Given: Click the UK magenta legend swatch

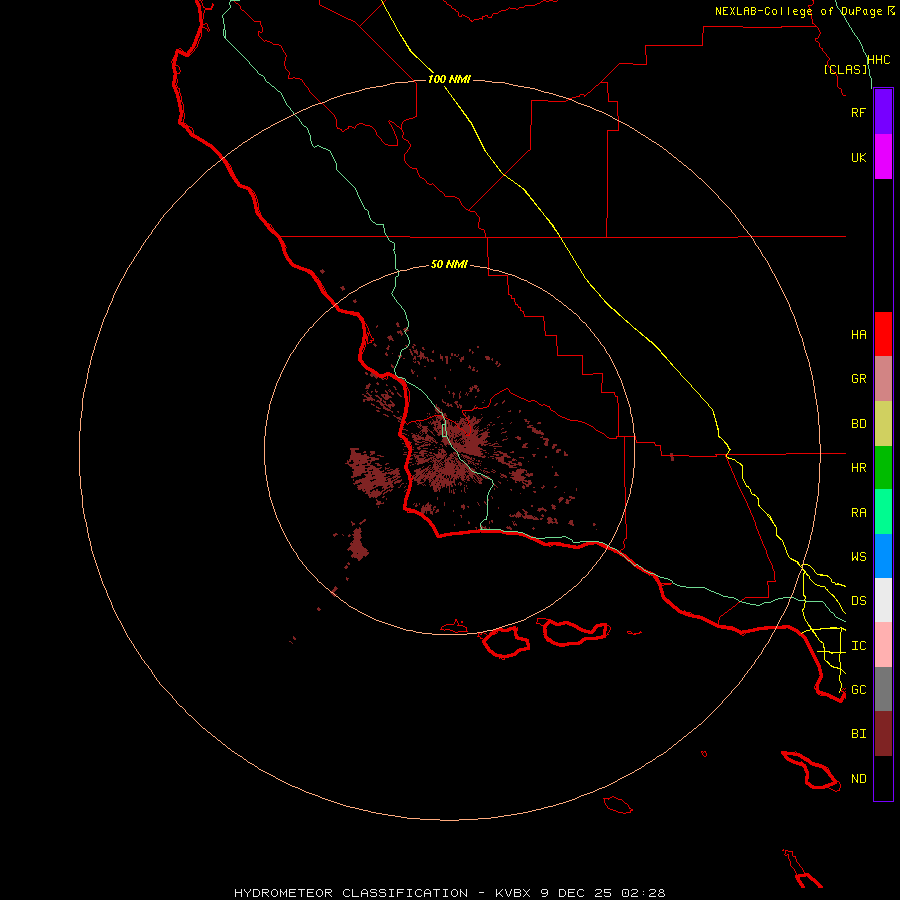Looking at the screenshot, I should tap(883, 157).
